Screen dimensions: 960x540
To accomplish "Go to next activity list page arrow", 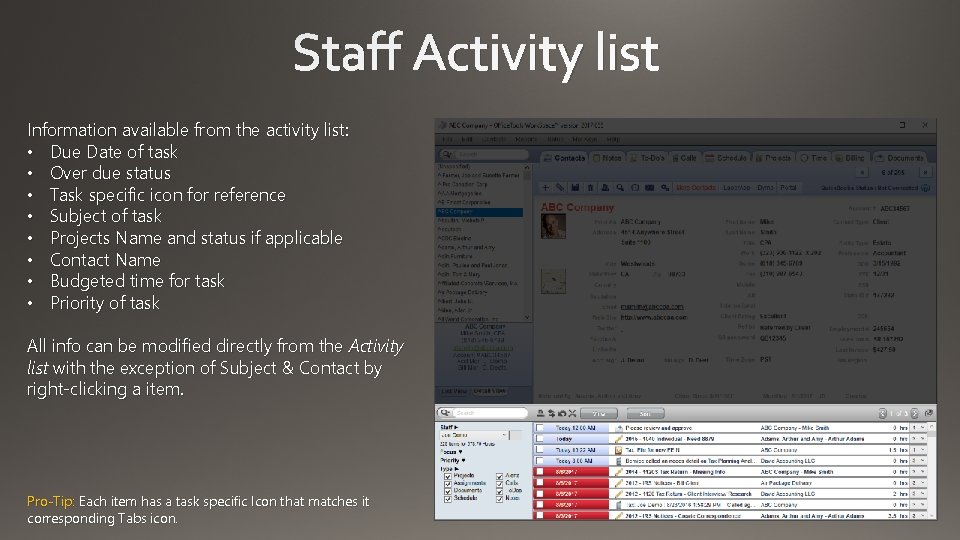I will [915, 413].
